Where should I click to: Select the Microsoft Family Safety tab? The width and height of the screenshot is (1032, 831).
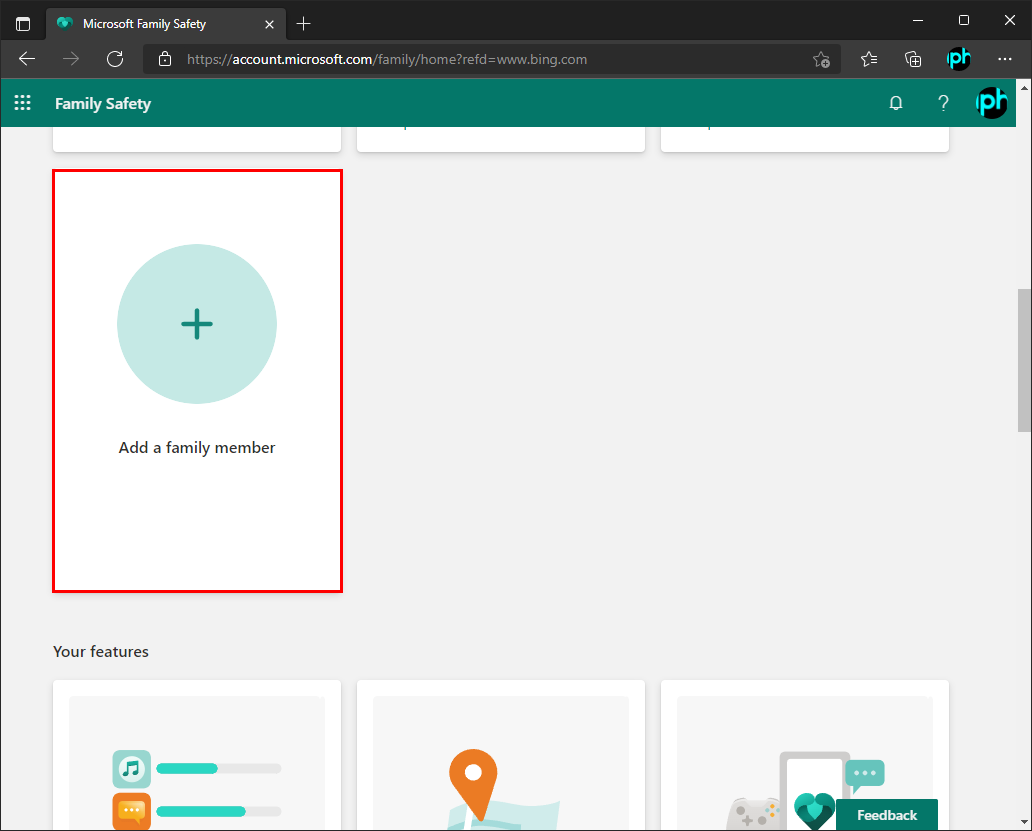coord(167,24)
